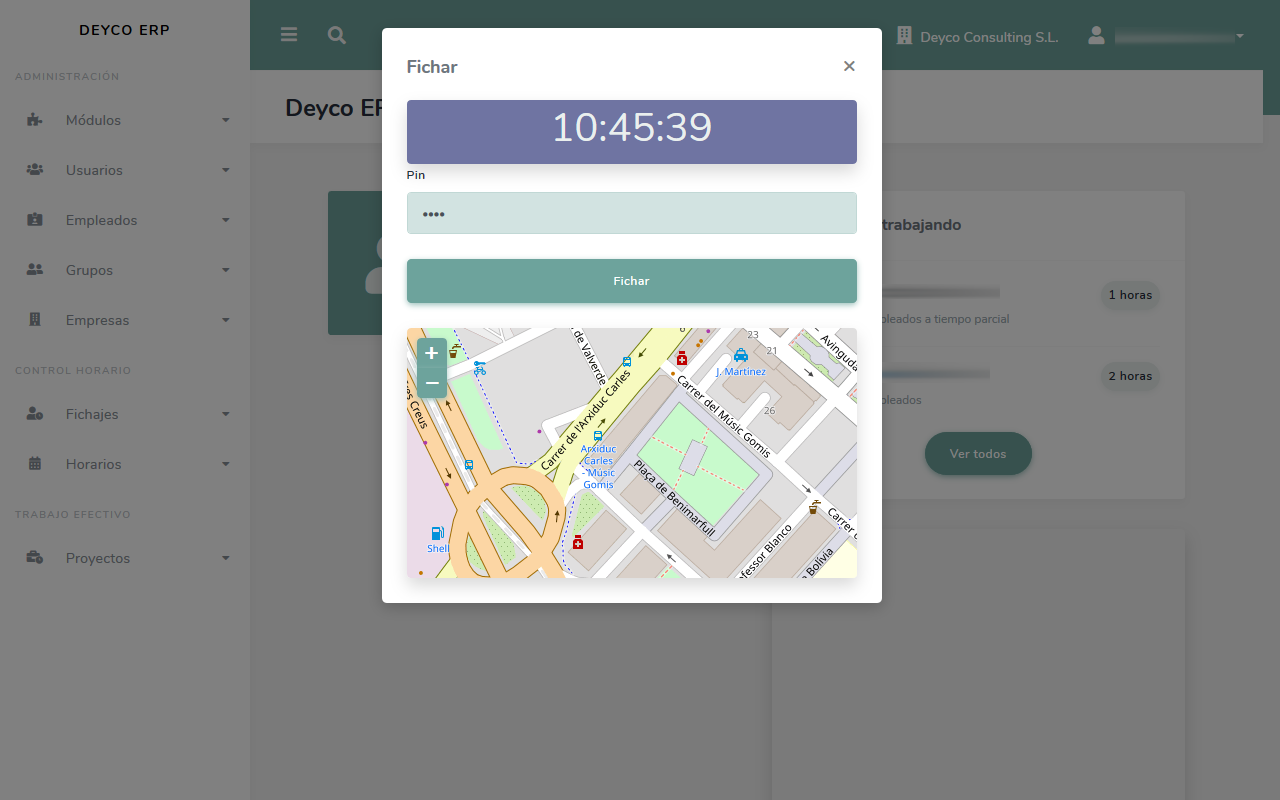Click the Proyectos briefcase icon
The width and height of the screenshot is (1280, 800).
35,558
